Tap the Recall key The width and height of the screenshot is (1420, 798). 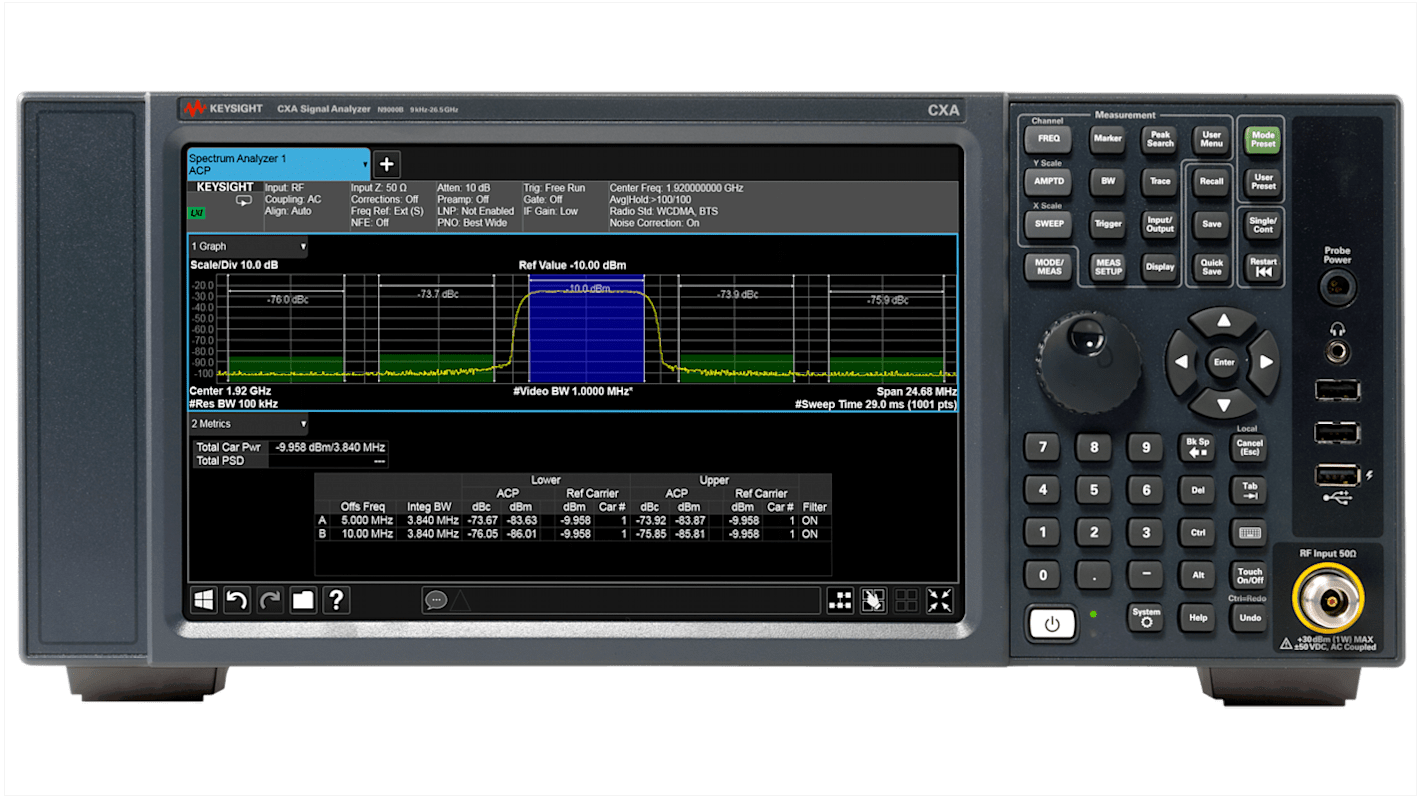tap(1211, 181)
